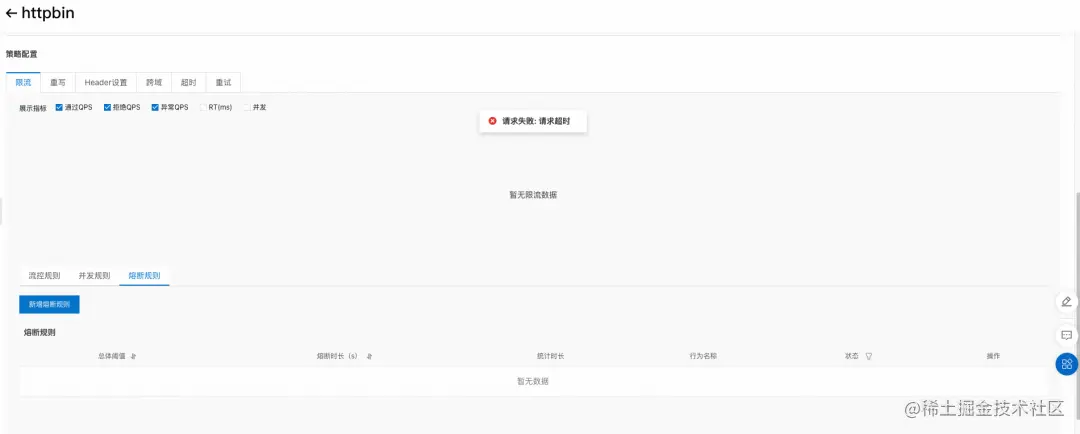
Task: Switch to the 重写 policy tab
Action: pyautogui.click(x=58, y=82)
